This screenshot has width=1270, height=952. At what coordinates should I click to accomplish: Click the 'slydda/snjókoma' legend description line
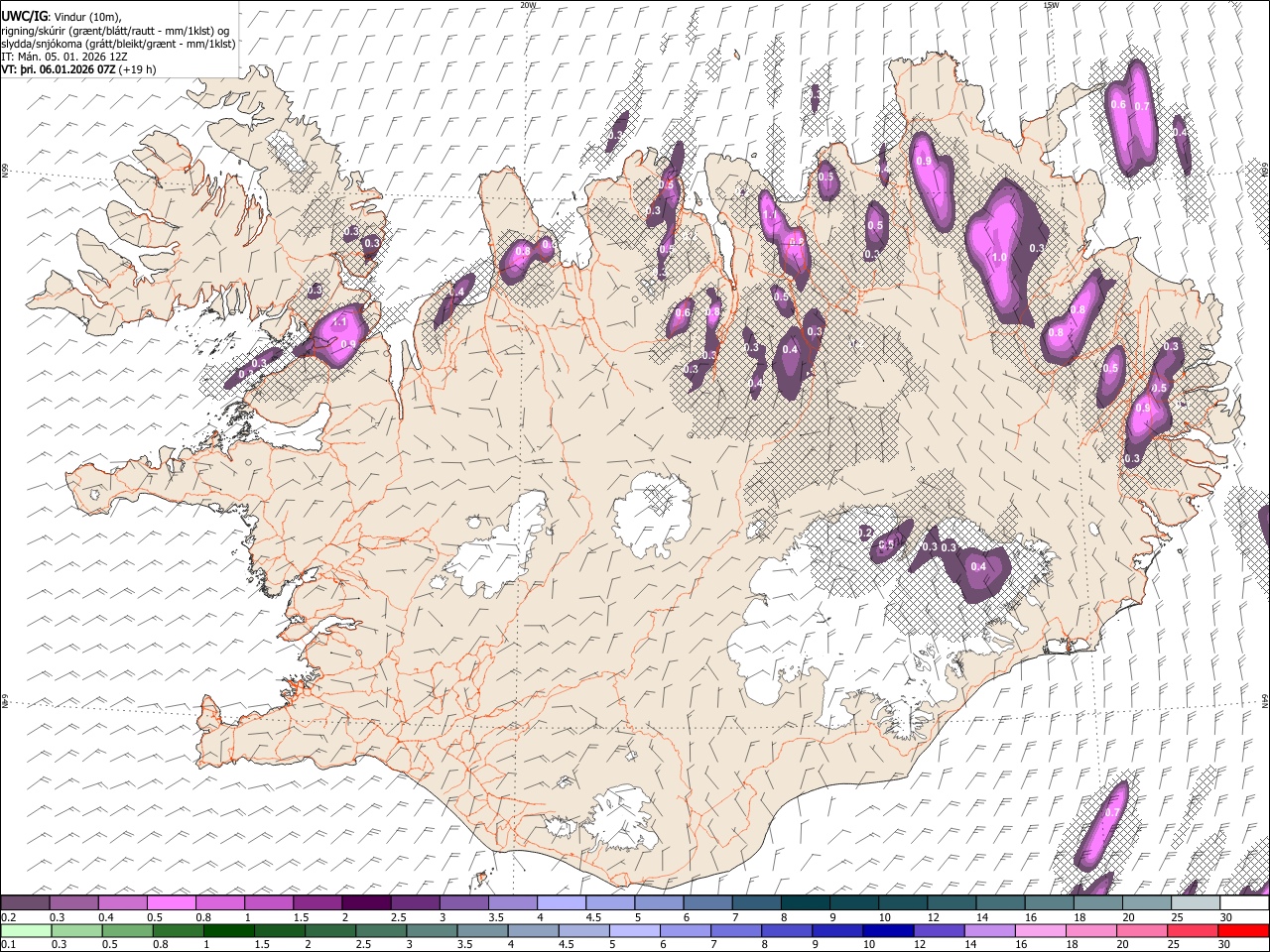tap(118, 44)
